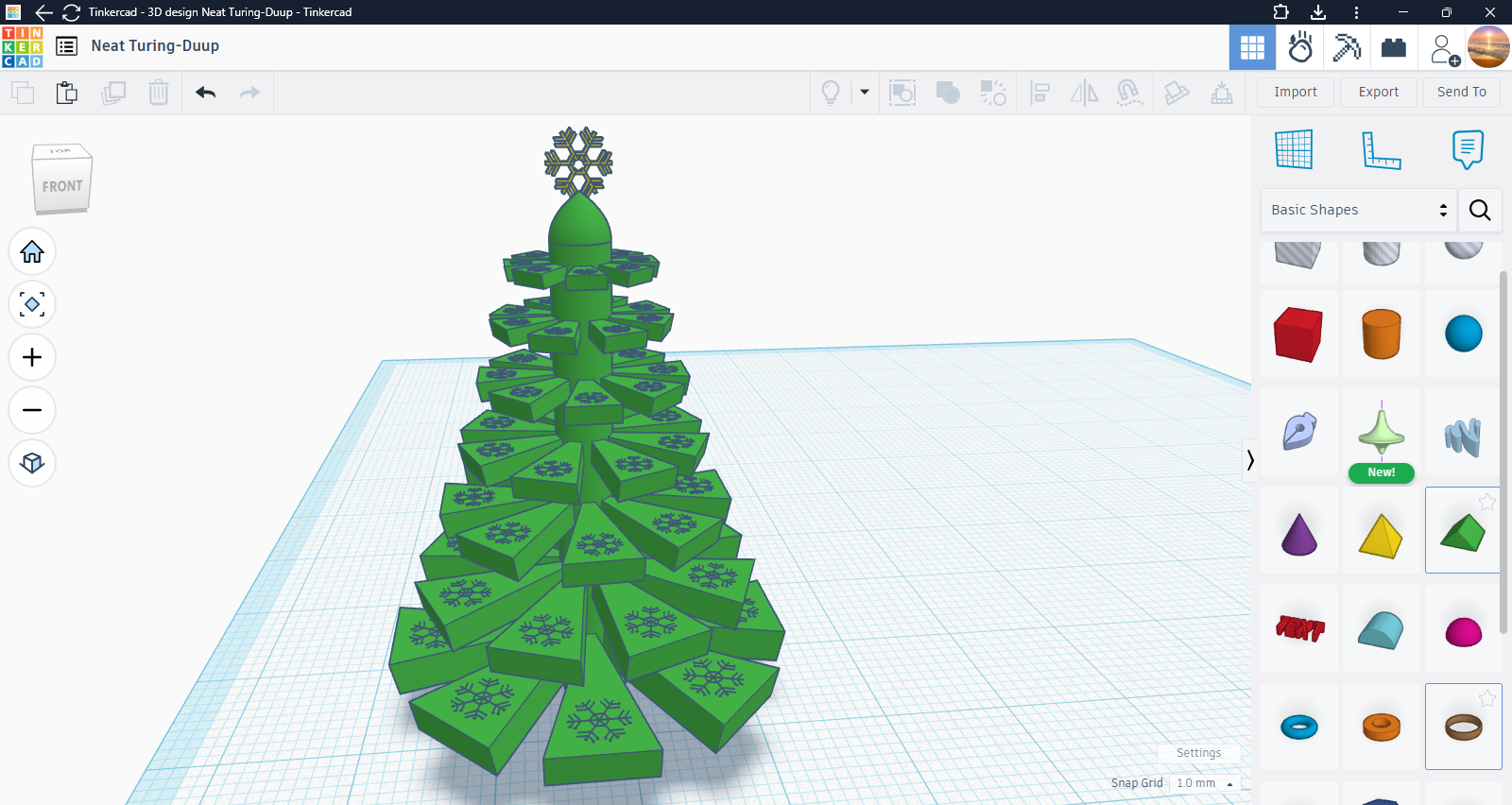The width and height of the screenshot is (1512, 805).
Task: Select the blue Sphere shape
Action: coord(1464,334)
